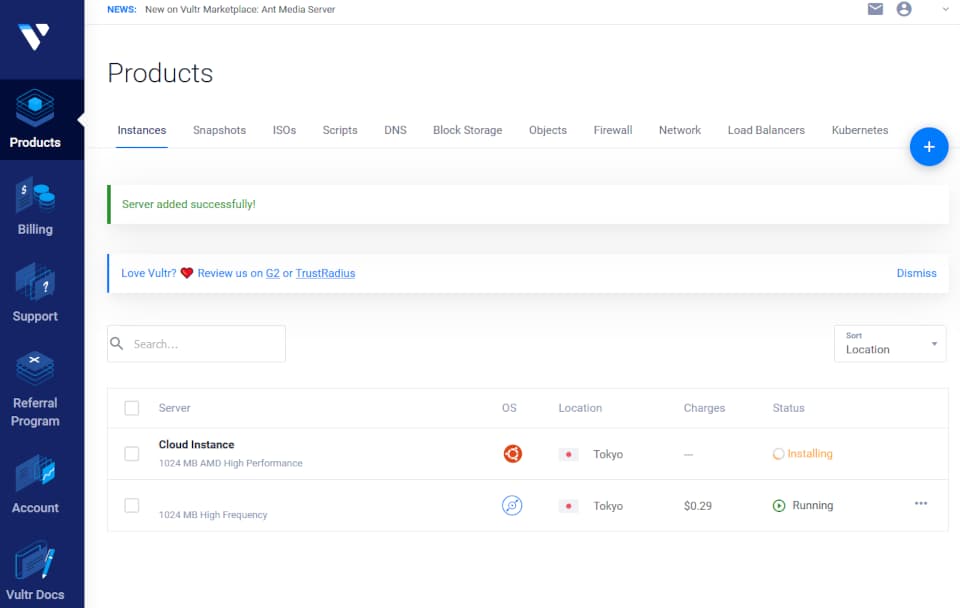Click the Installing spinner icon
Image resolution: width=960 pixels, height=608 pixels.
coord(778,454)
